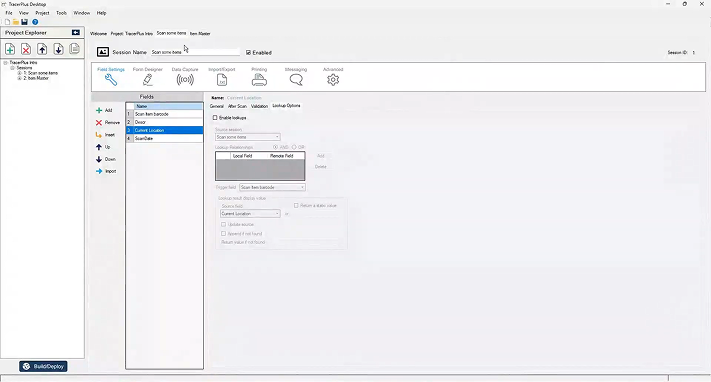Open the Trigger field dropdown

(x=272, y=187)
